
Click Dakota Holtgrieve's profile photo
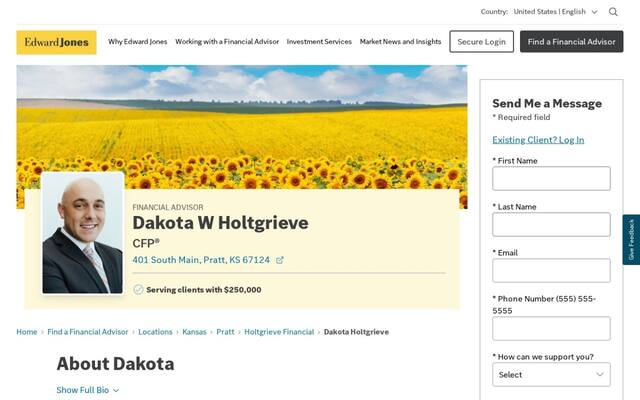tap(82, 233)
